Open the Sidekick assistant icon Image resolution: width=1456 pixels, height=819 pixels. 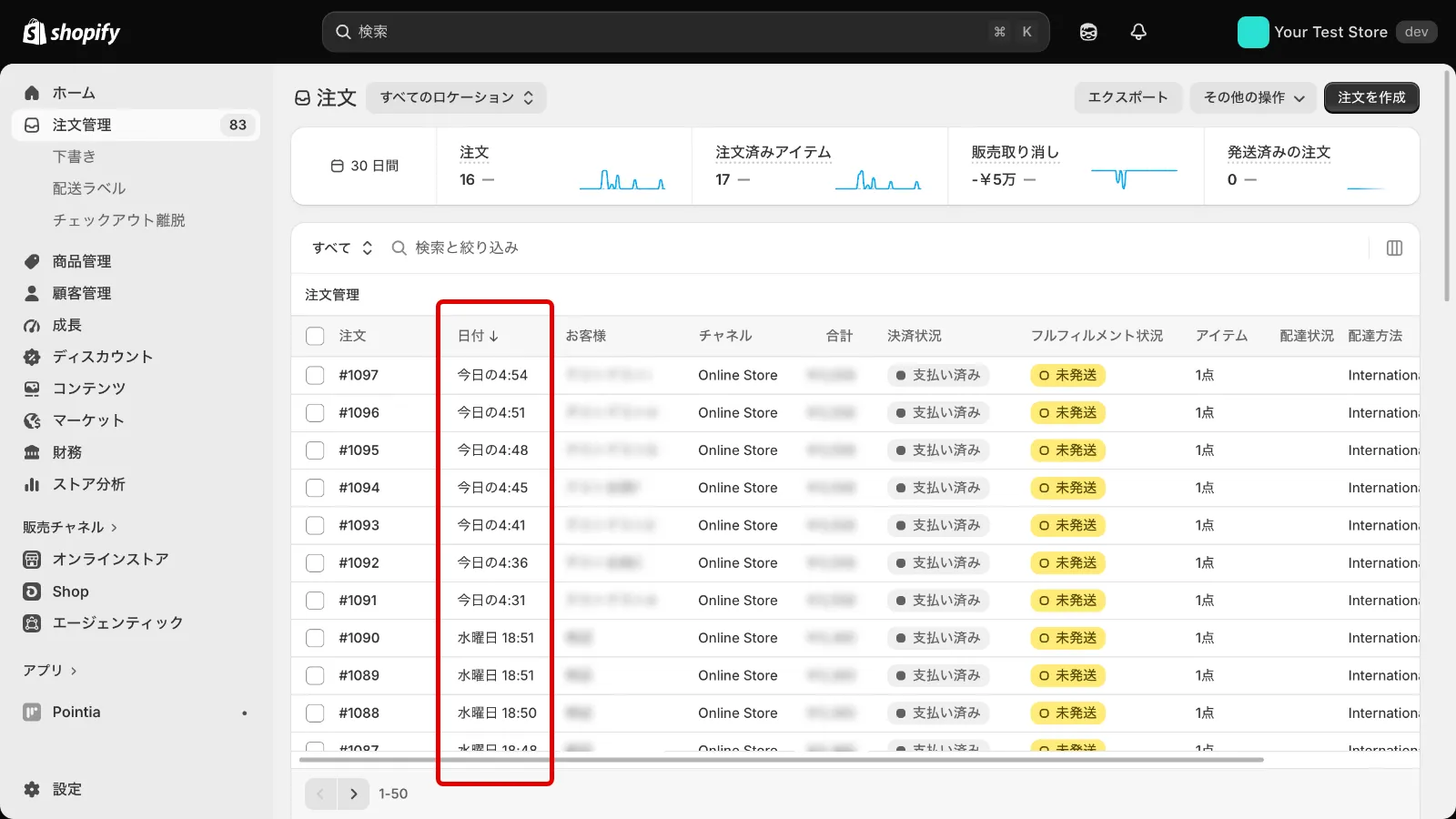1088,32
